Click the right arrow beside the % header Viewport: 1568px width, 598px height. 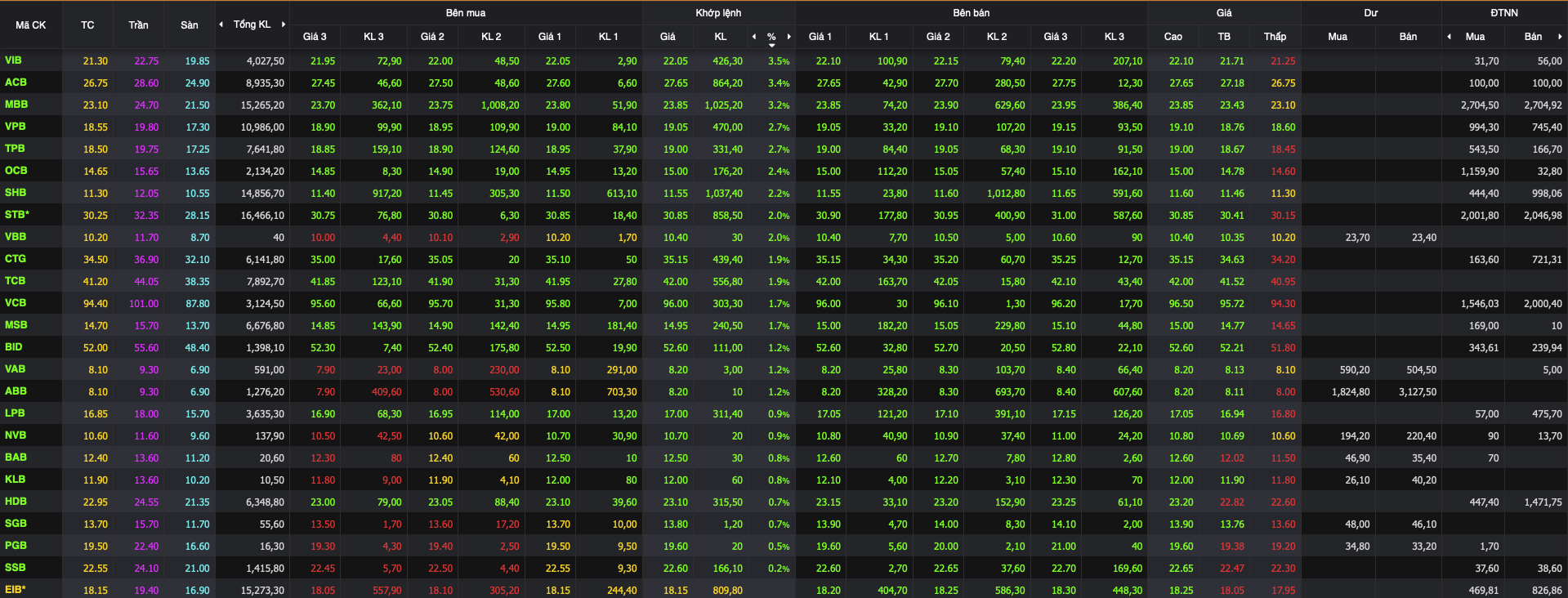788,37
